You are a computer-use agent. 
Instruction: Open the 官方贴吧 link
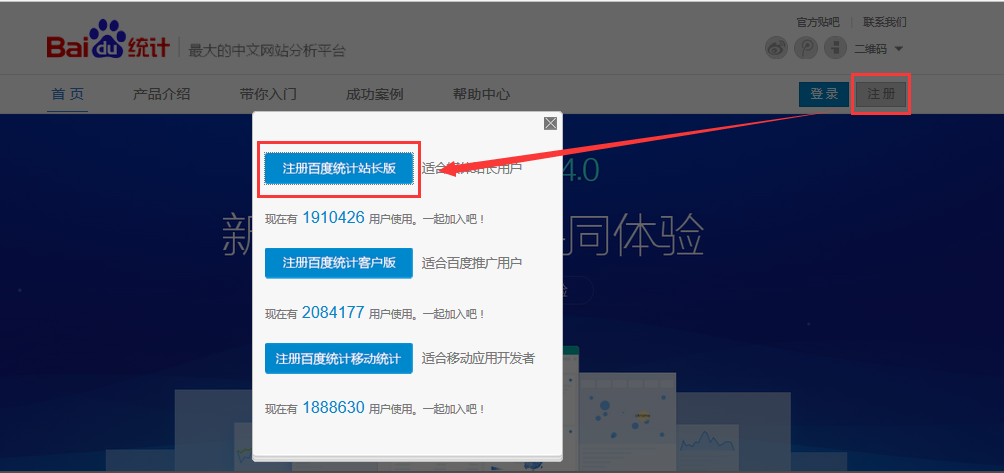pos(818,22)
